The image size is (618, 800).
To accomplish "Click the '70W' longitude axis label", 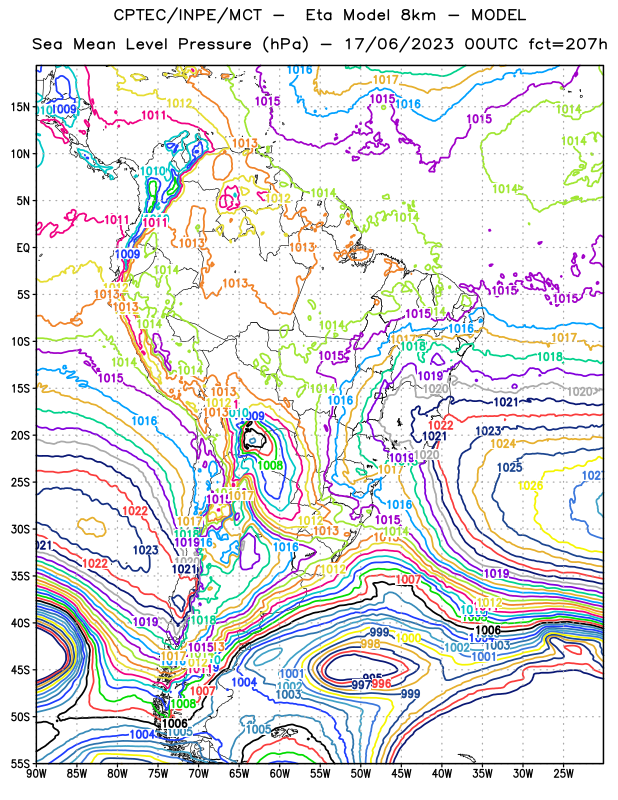I will (x=199, y=774).
